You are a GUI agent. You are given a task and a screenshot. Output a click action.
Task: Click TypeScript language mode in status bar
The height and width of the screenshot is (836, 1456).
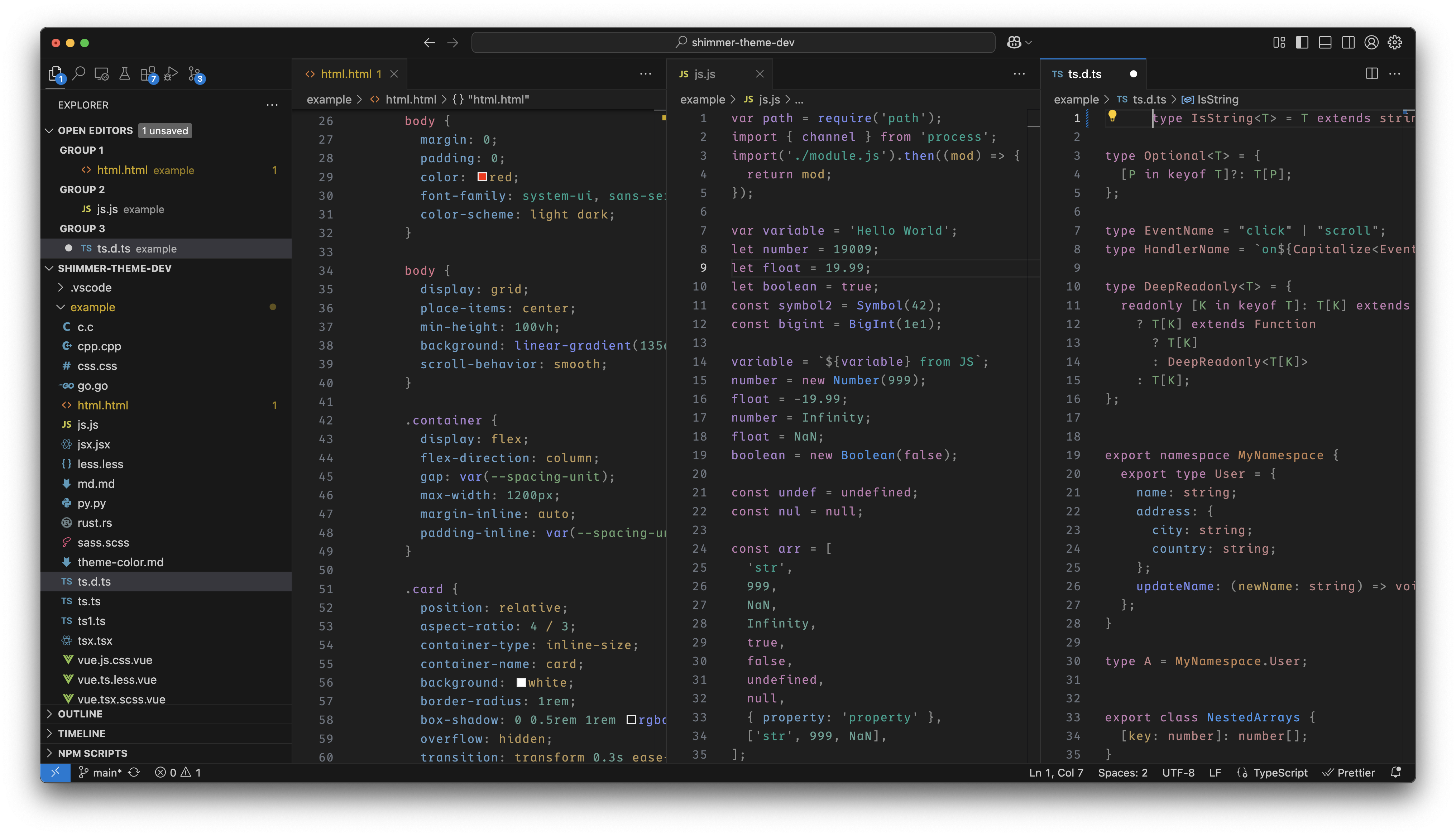(x=1280, y=773)
